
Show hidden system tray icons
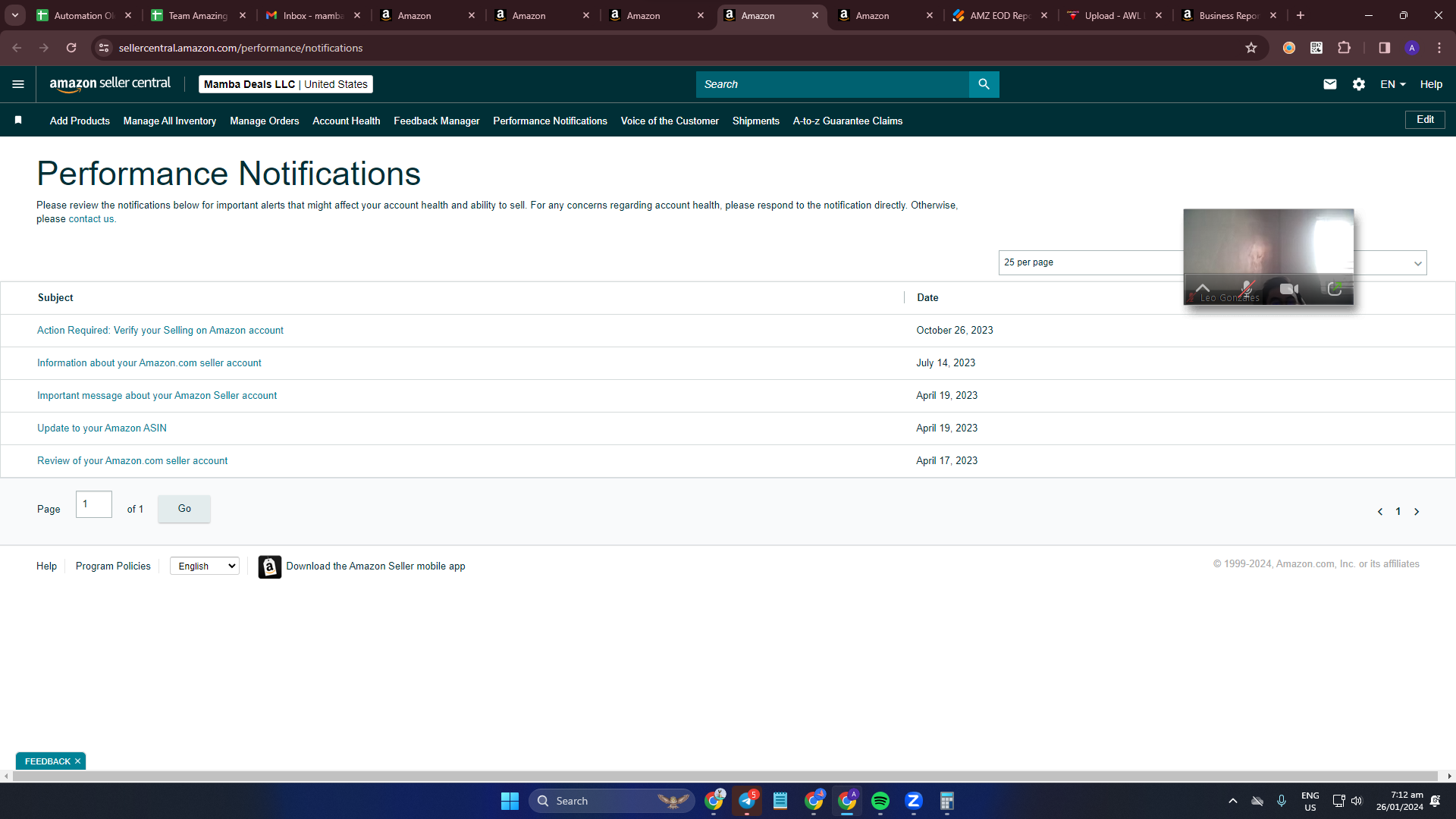tap(1233, 801)
